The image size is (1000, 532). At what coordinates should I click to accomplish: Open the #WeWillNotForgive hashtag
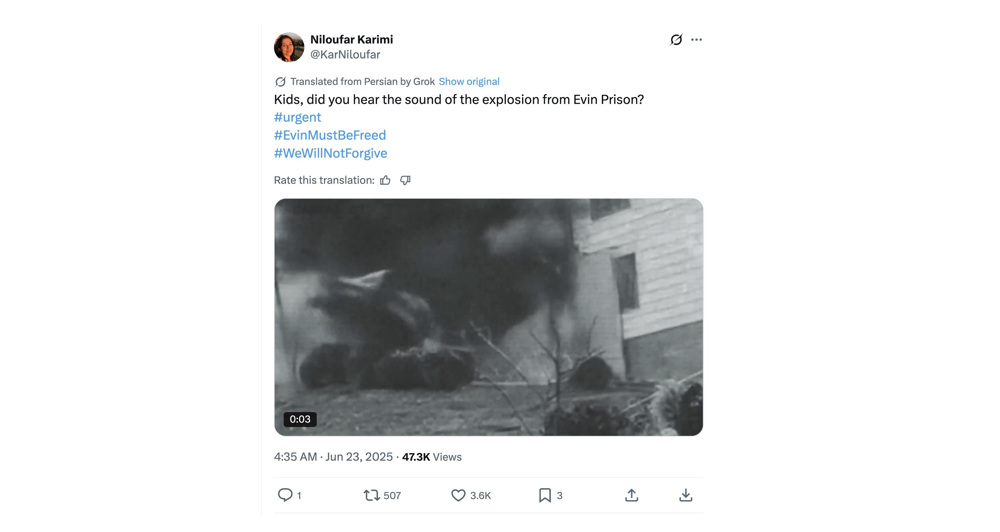coord(330,153)
